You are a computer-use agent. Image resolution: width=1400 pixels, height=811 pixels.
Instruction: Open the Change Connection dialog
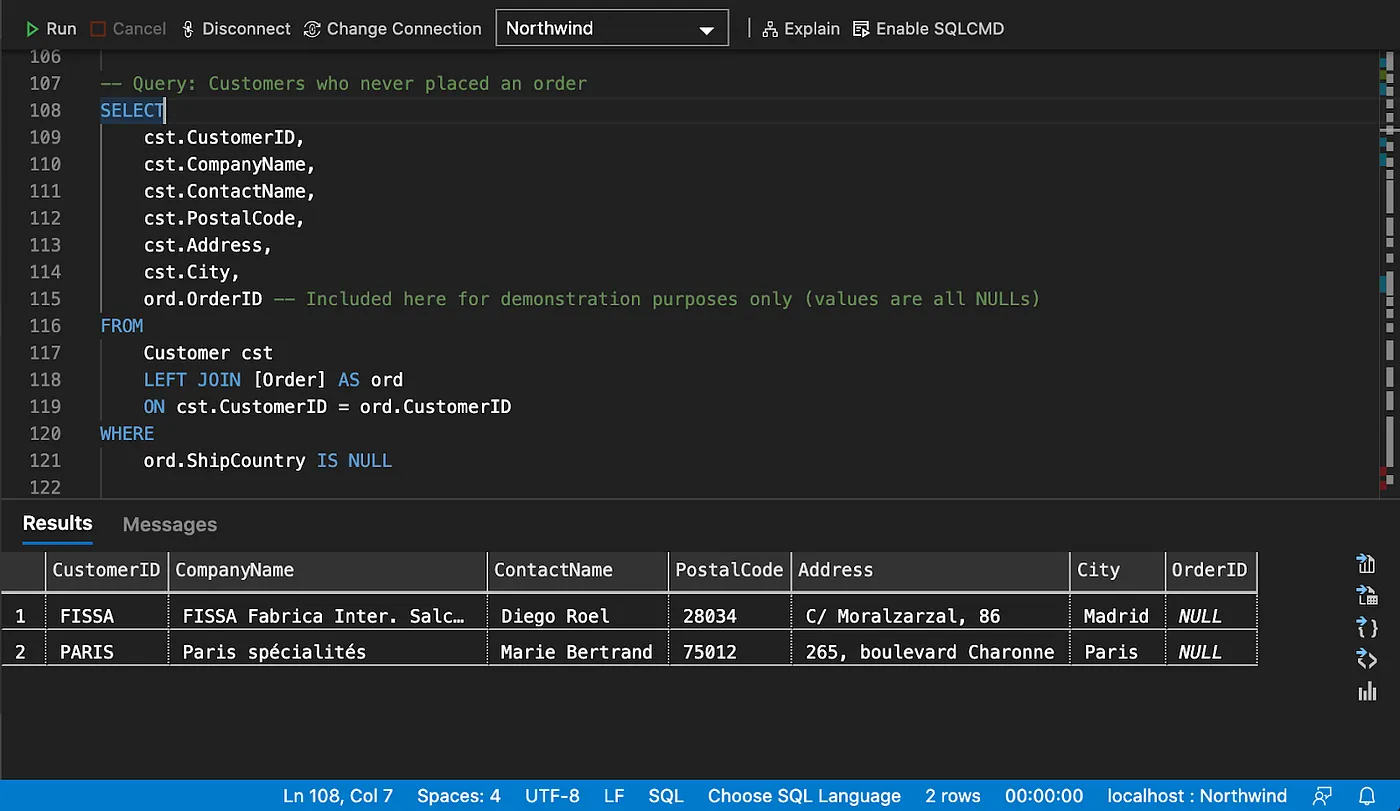click(x=393, y=29)
